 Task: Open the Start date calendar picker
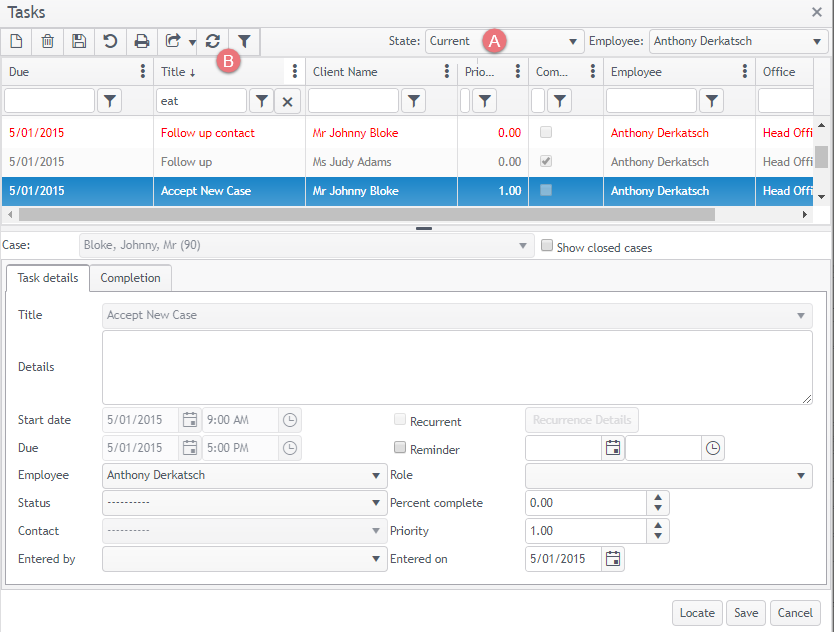tap(189, 420)
